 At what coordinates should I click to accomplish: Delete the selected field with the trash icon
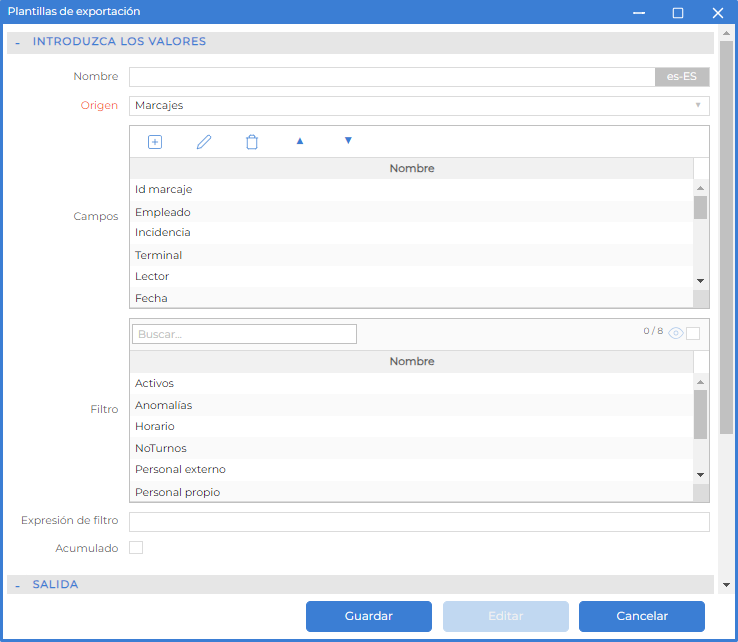(252, 142)
